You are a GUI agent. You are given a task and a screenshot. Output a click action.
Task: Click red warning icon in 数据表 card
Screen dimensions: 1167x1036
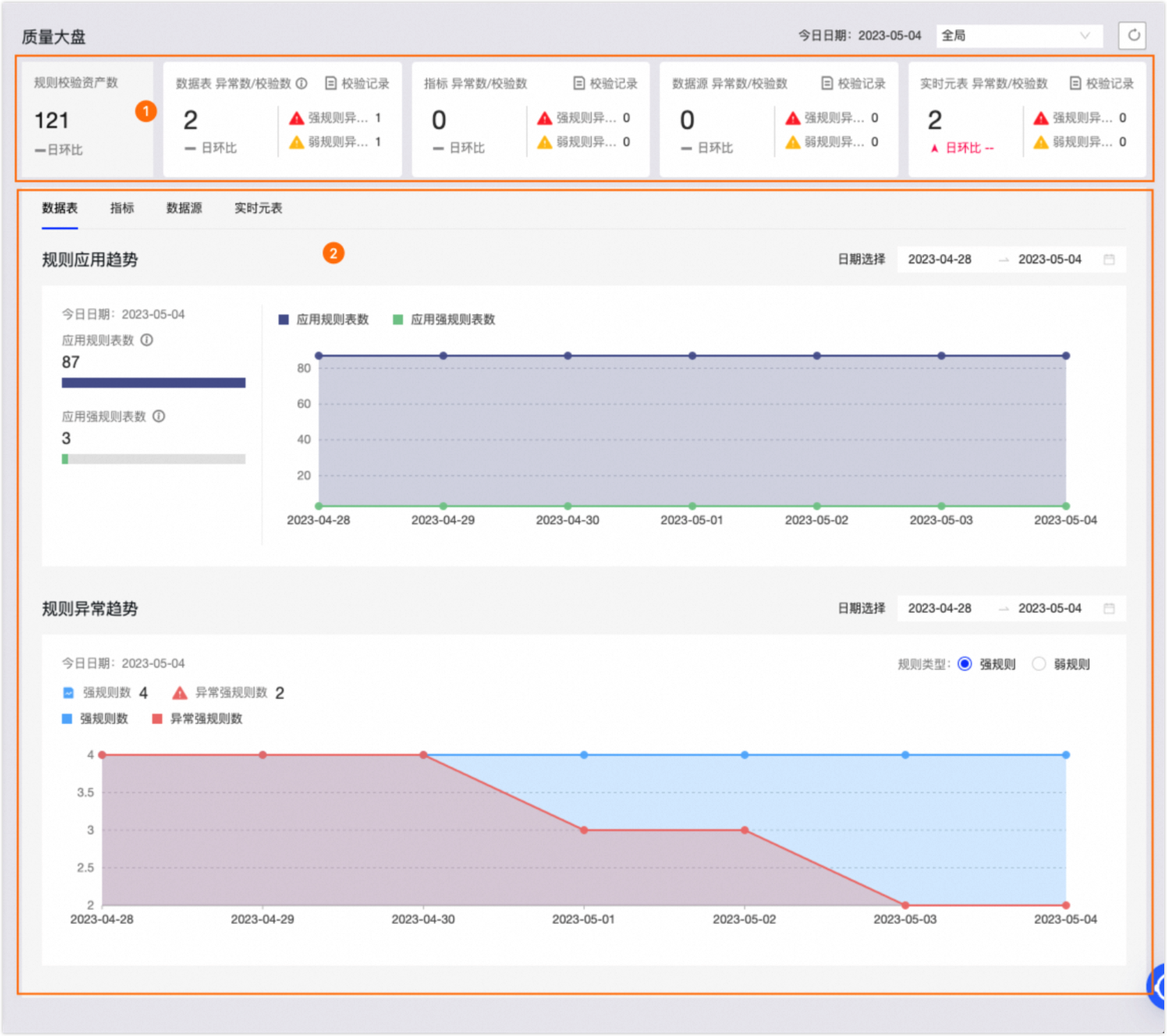(297, 118)
